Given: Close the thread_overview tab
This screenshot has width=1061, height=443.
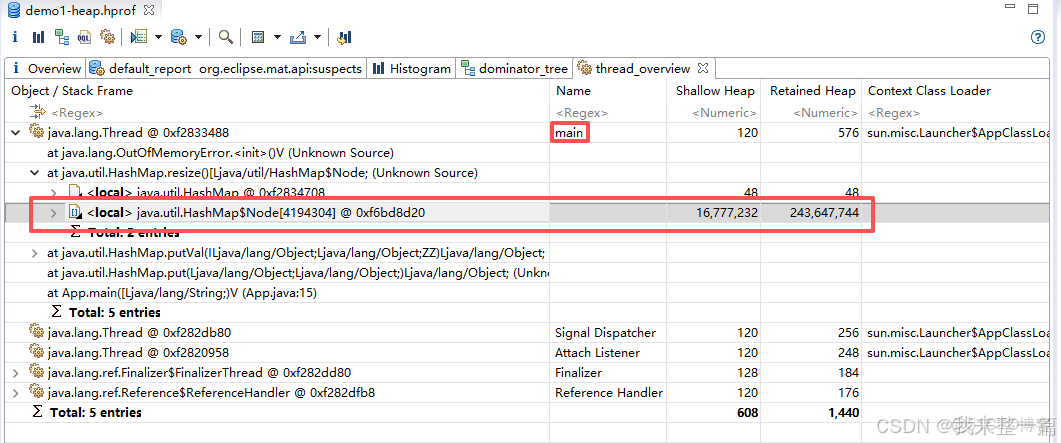Looking at the screenshot, I should pos(702,68).
